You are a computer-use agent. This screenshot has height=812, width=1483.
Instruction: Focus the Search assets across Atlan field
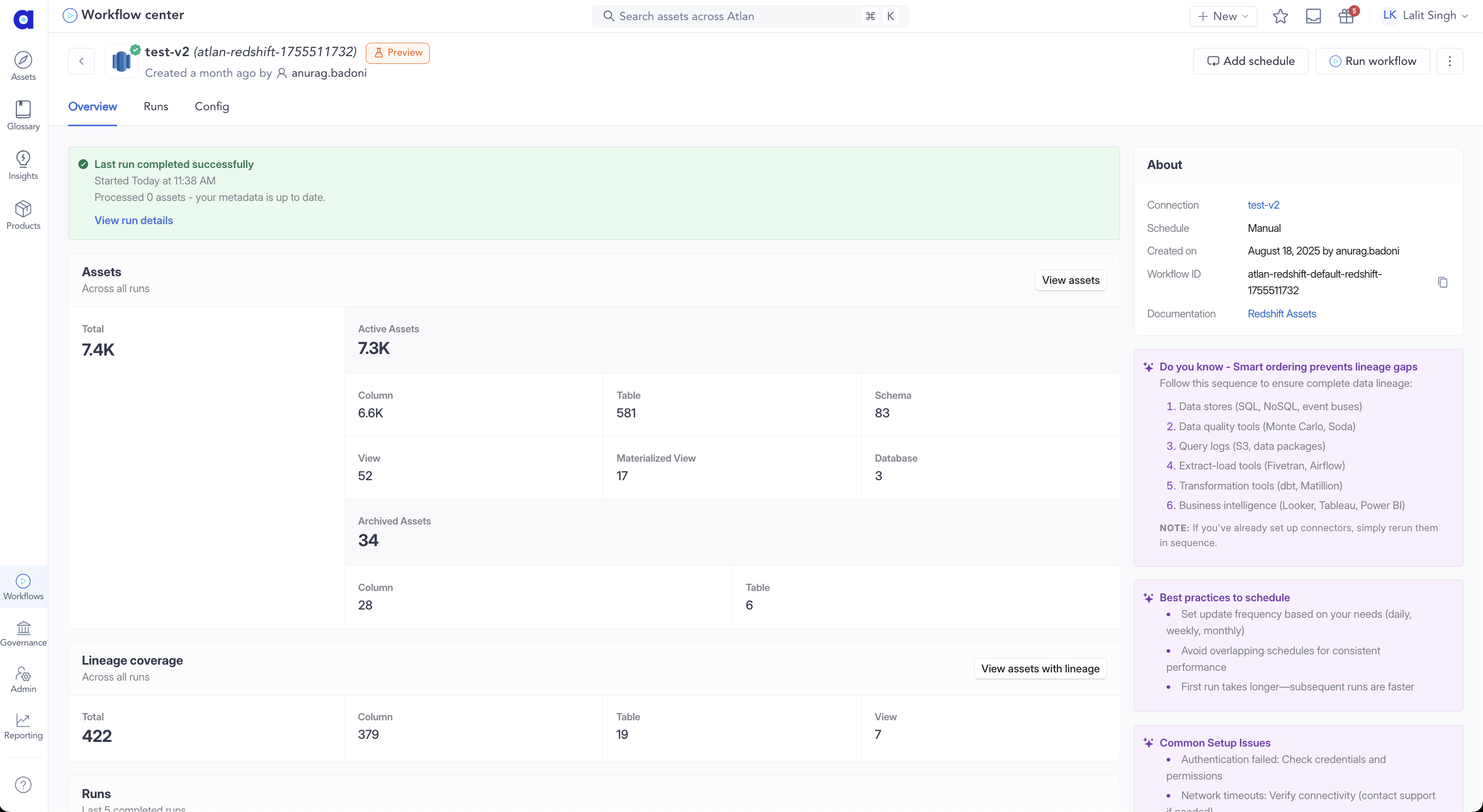(750, 16)
